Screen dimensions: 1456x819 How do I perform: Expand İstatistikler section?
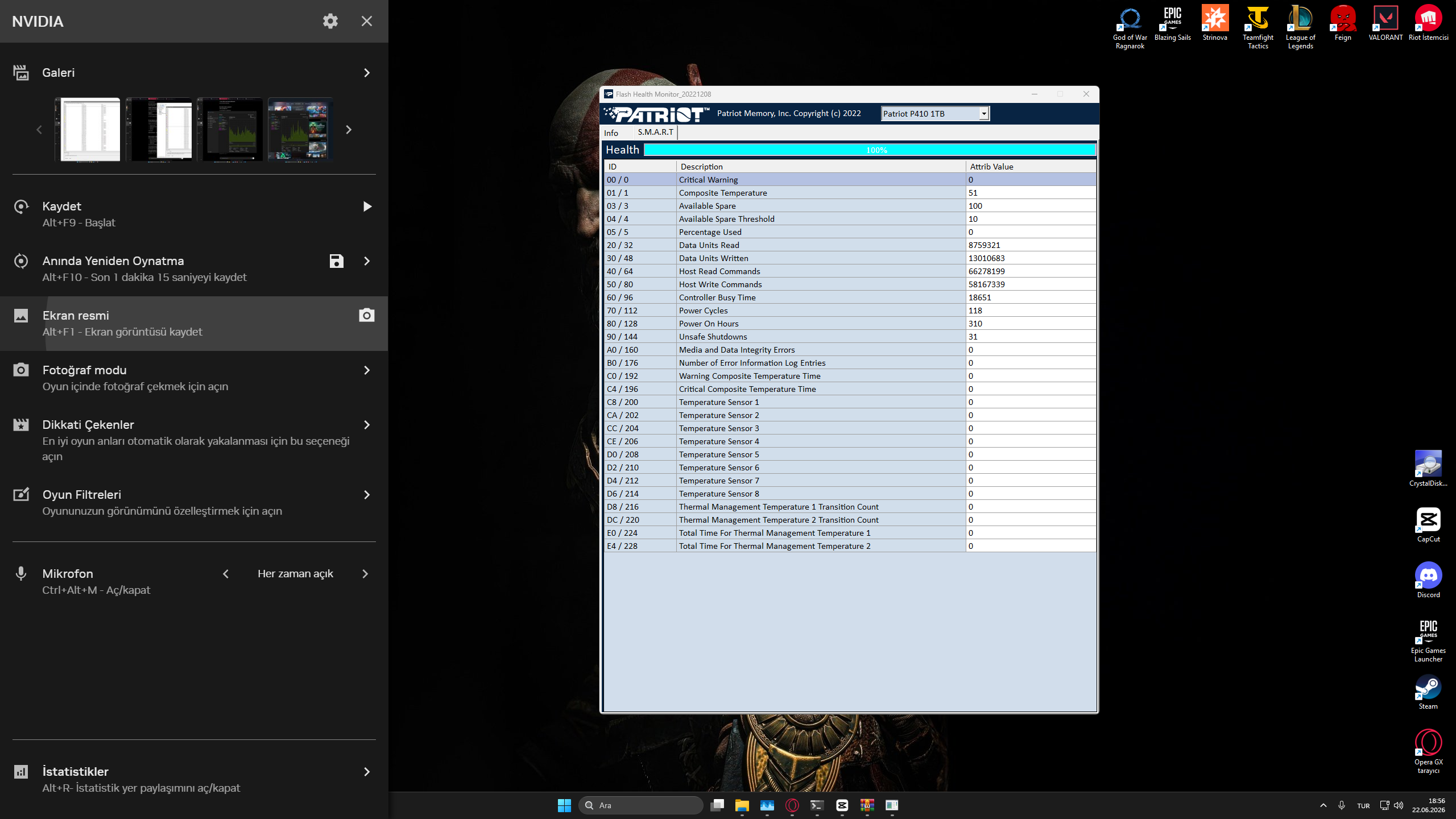tap(367, 772)
